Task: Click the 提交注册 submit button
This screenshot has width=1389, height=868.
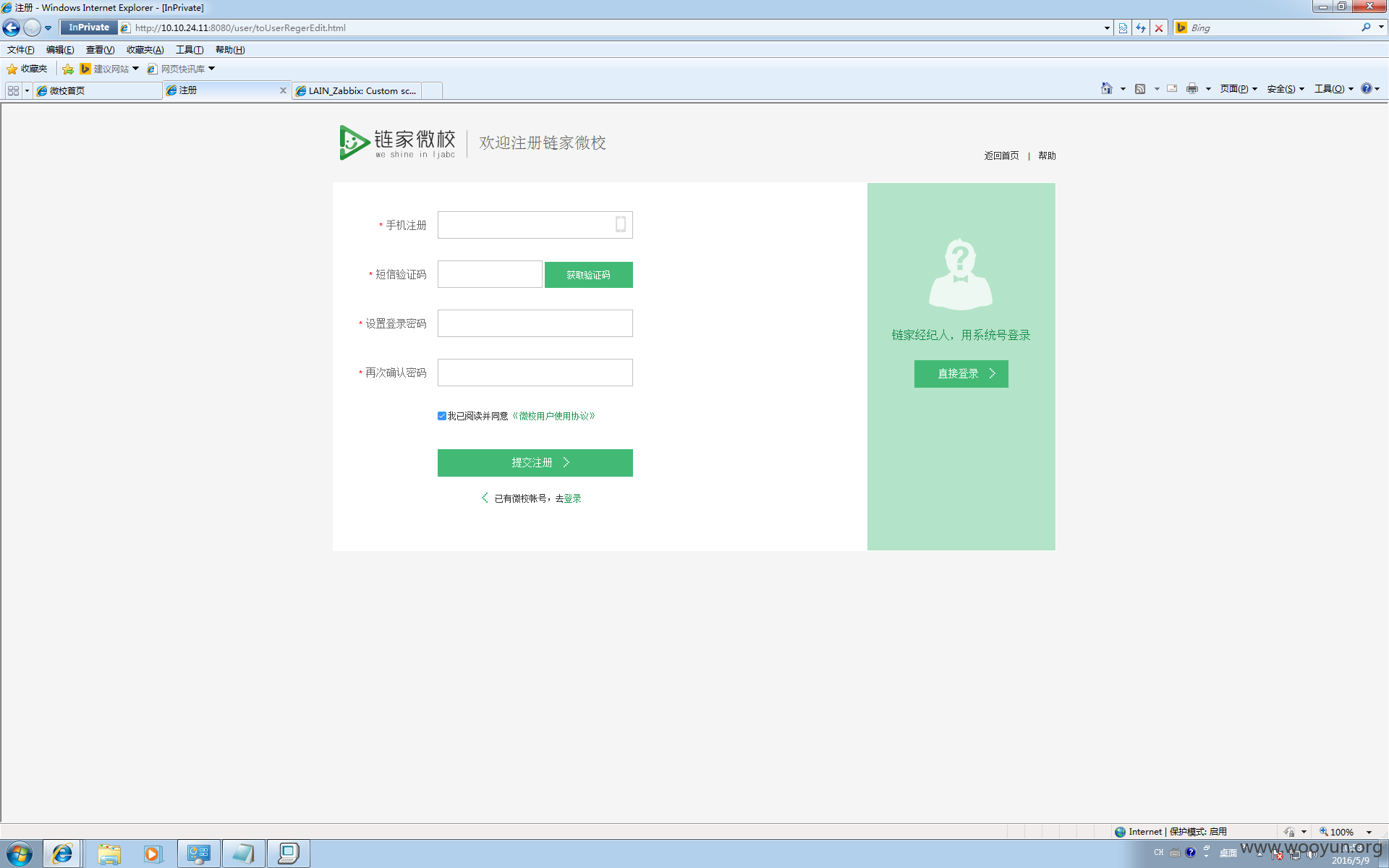Action: point(535,463)
